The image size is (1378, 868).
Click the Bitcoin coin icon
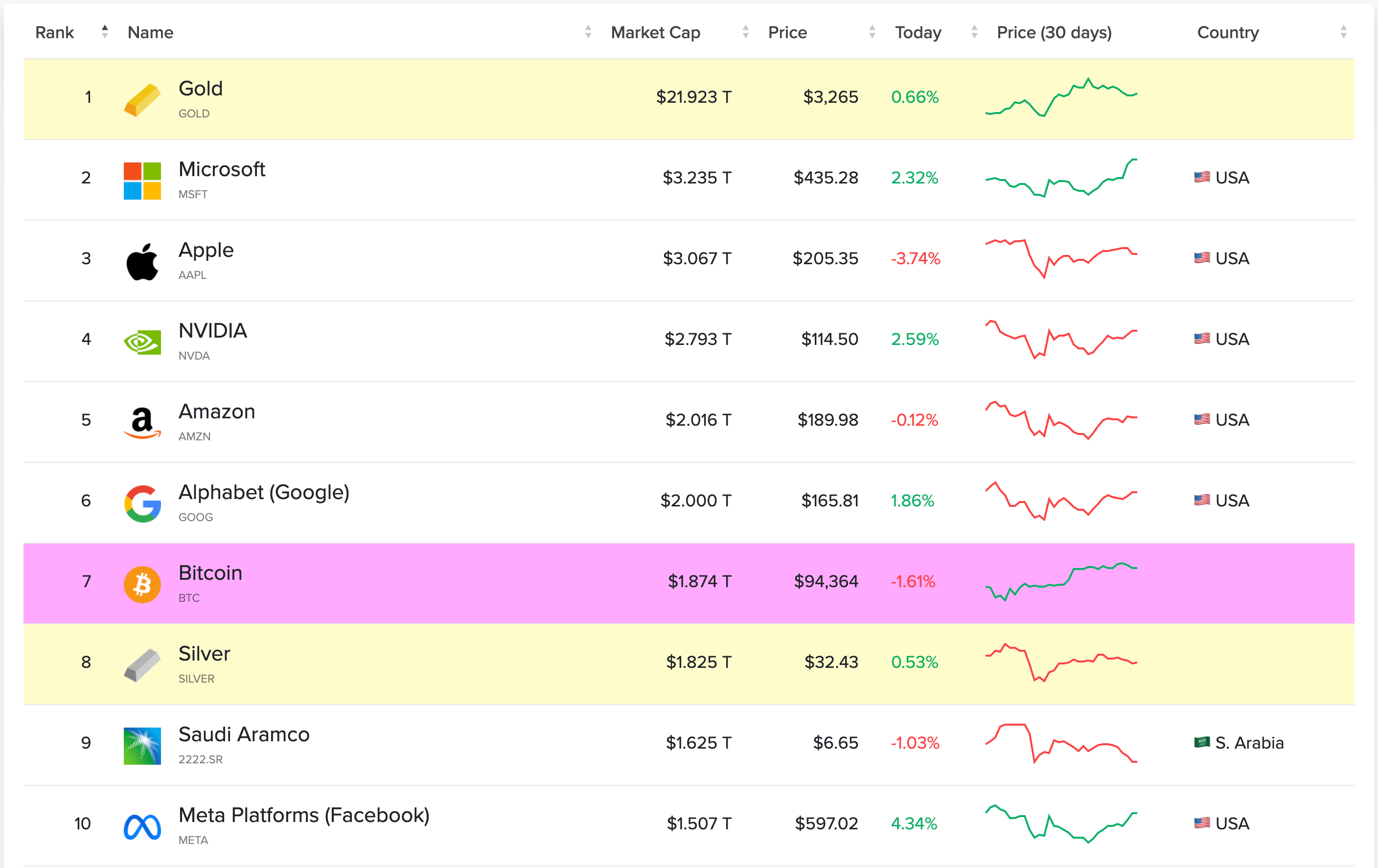click(142, 584)
